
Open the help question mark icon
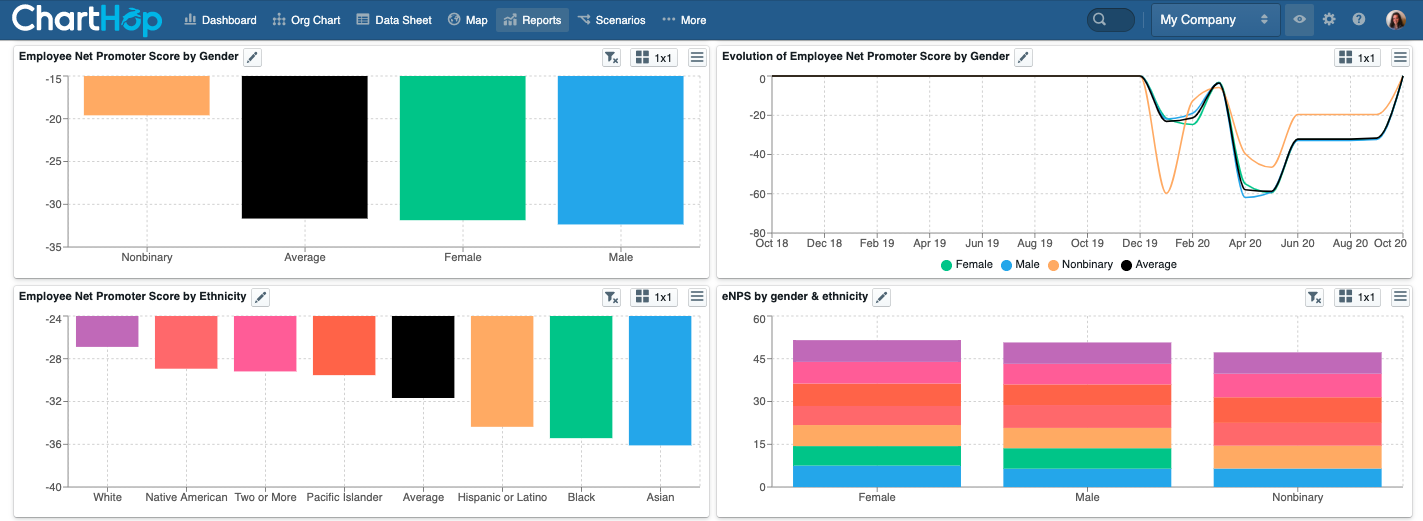[1359, 19]
